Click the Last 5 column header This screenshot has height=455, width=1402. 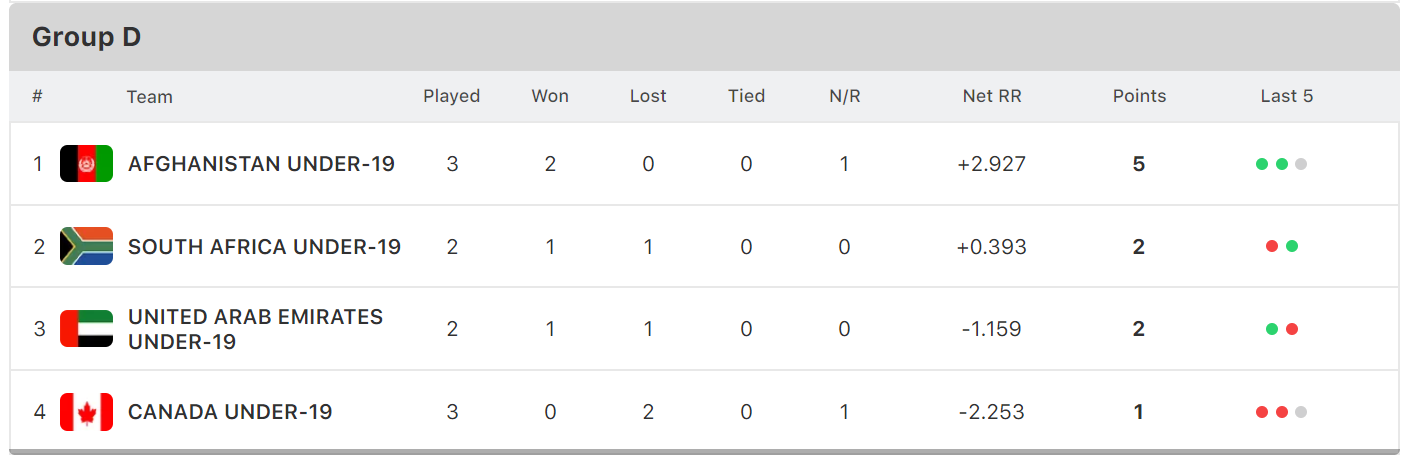click(x=1286, y=96)
